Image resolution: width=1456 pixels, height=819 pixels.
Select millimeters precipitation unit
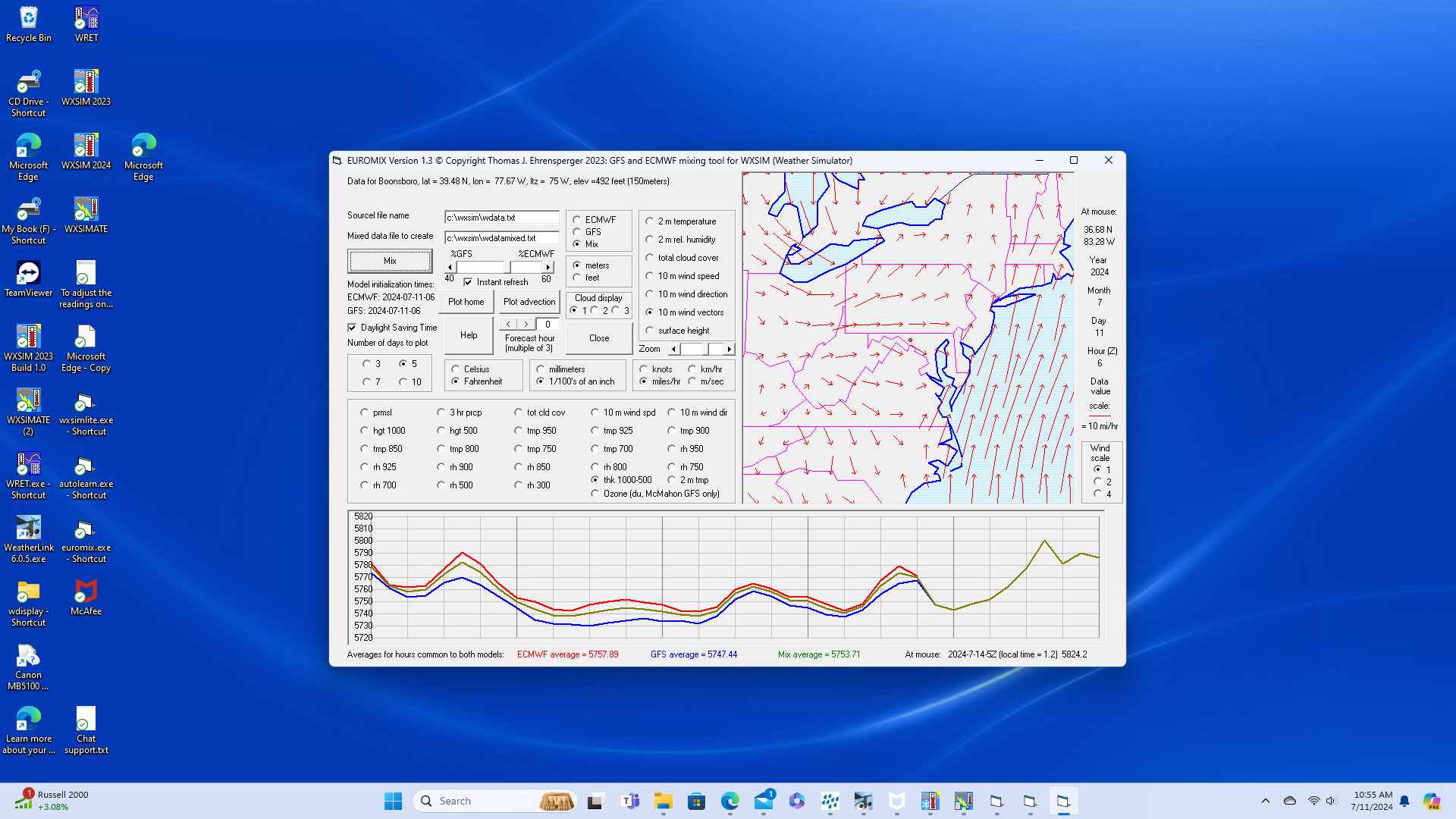point(541,369)
